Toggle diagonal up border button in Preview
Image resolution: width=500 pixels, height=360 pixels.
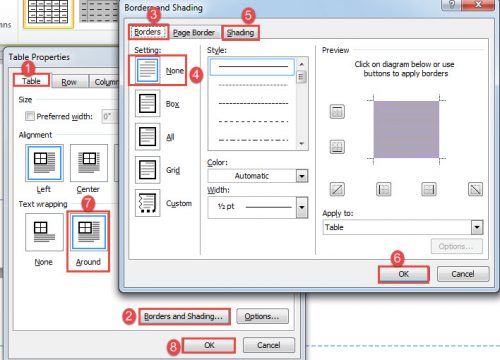(x=337, y=189)
